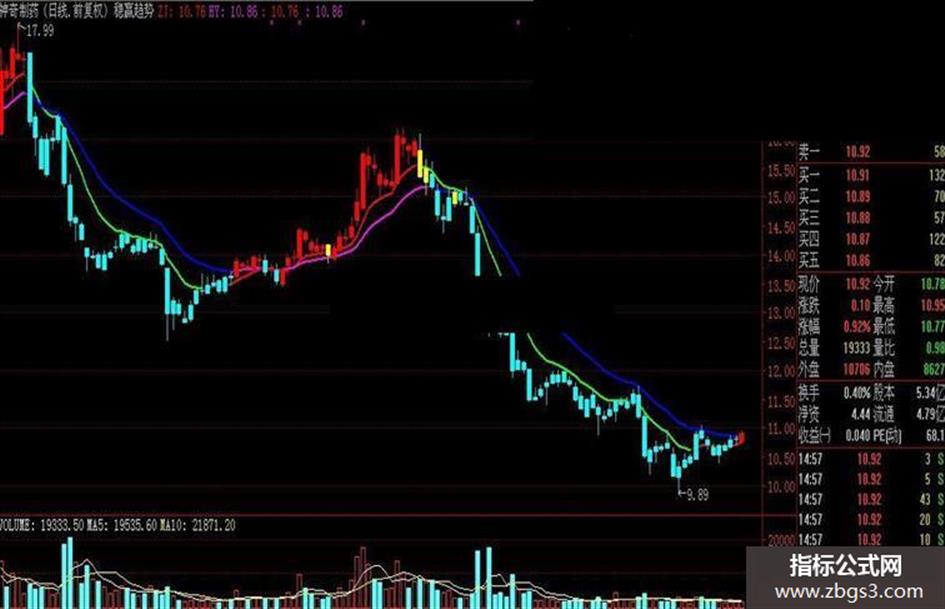Click the 股本 label
The width and height of the screenshot is (945, 609).
coord(884,393)
